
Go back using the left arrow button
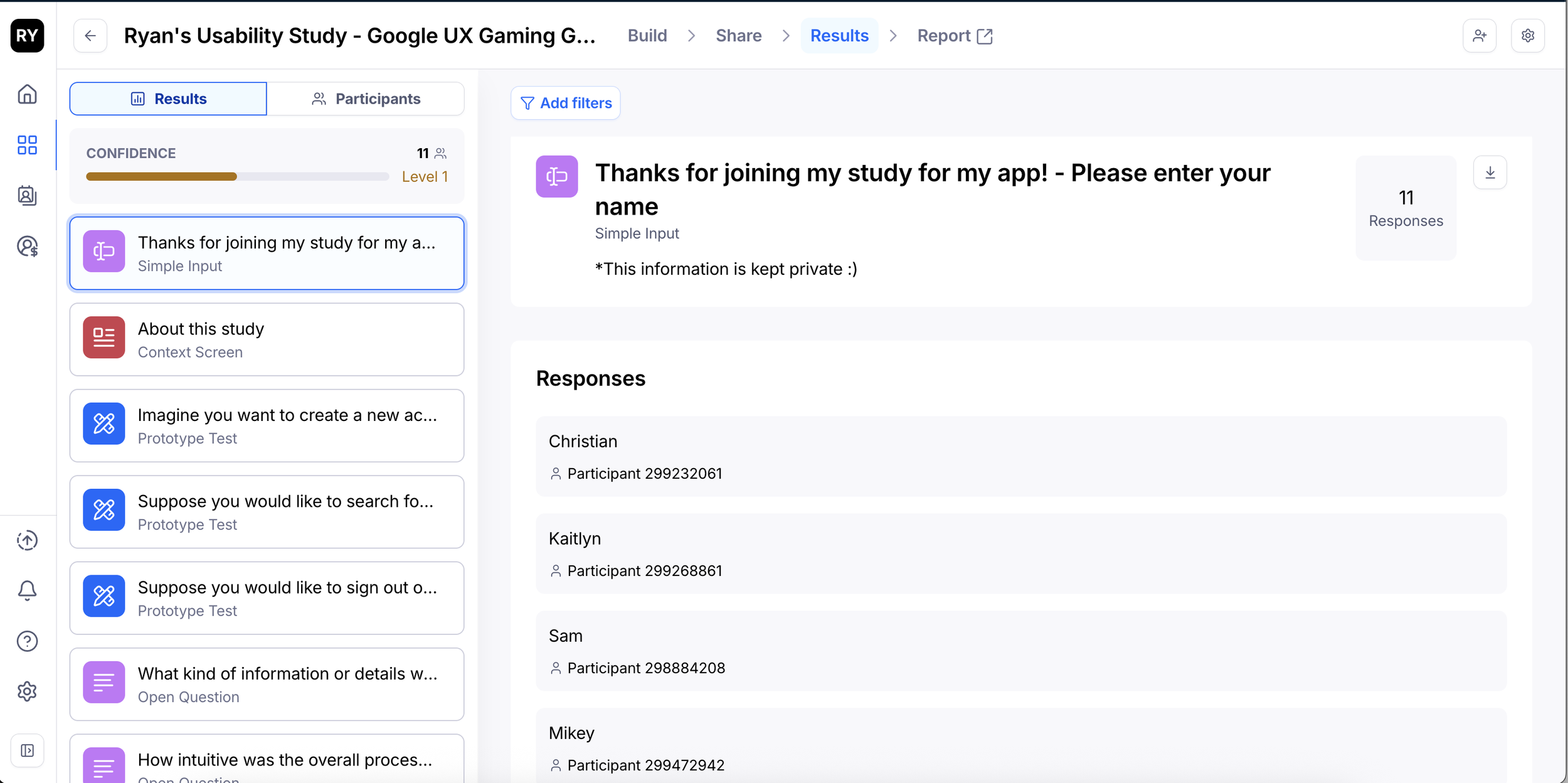click(90, 36)
